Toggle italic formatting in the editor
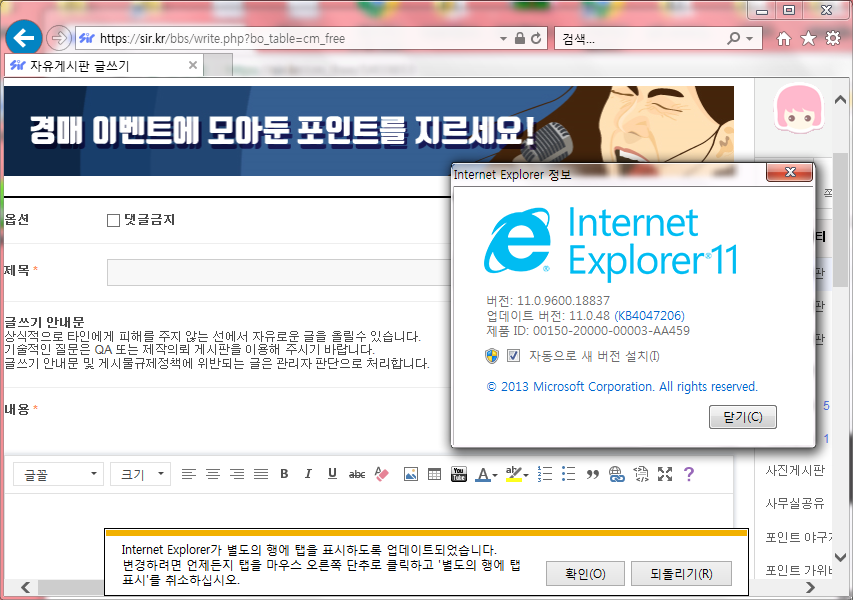The width and height of the screenshot is (853, 600). 308,474
